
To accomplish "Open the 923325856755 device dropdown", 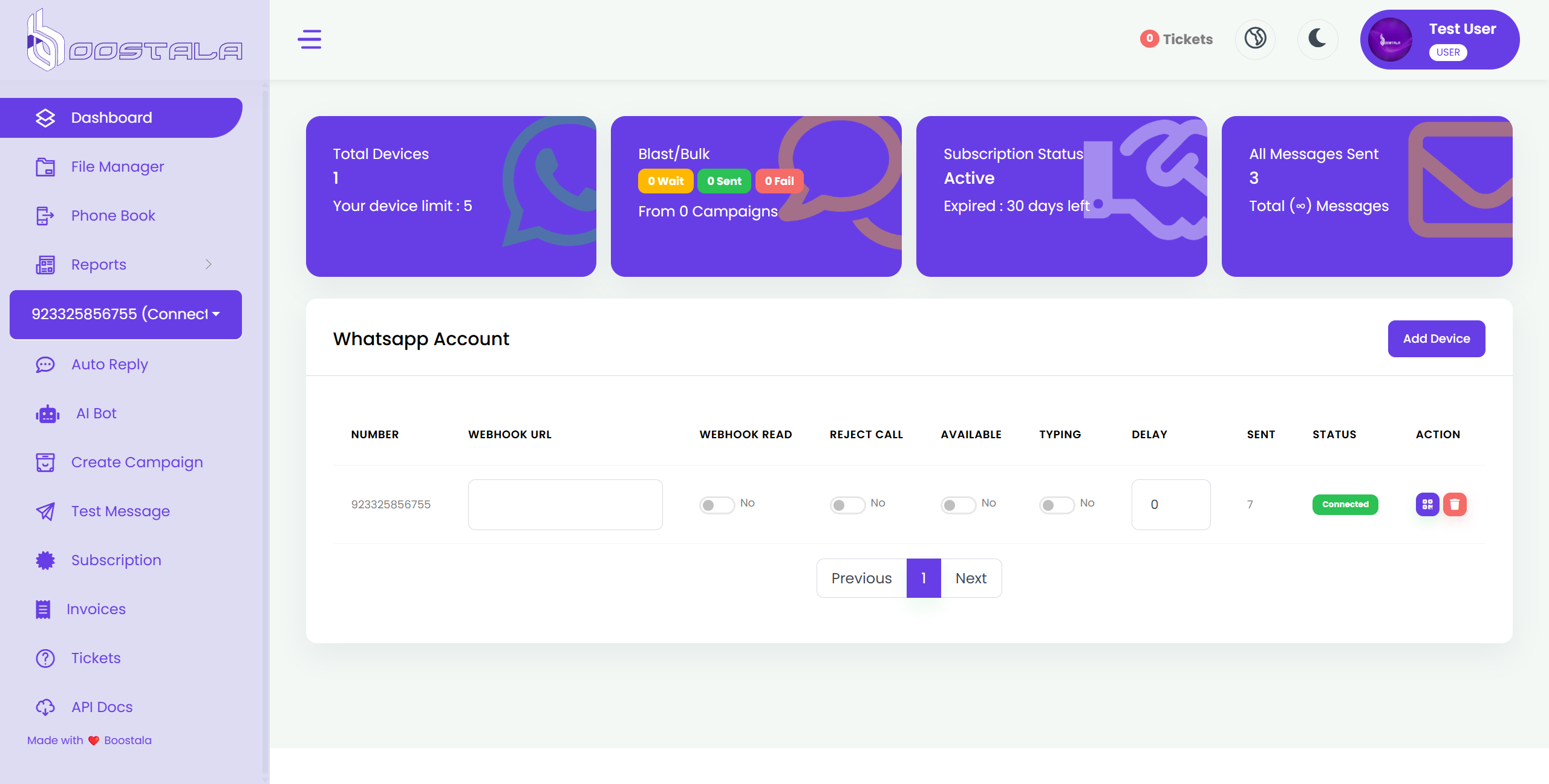I will pyautogui.click(x=126, y=314).
